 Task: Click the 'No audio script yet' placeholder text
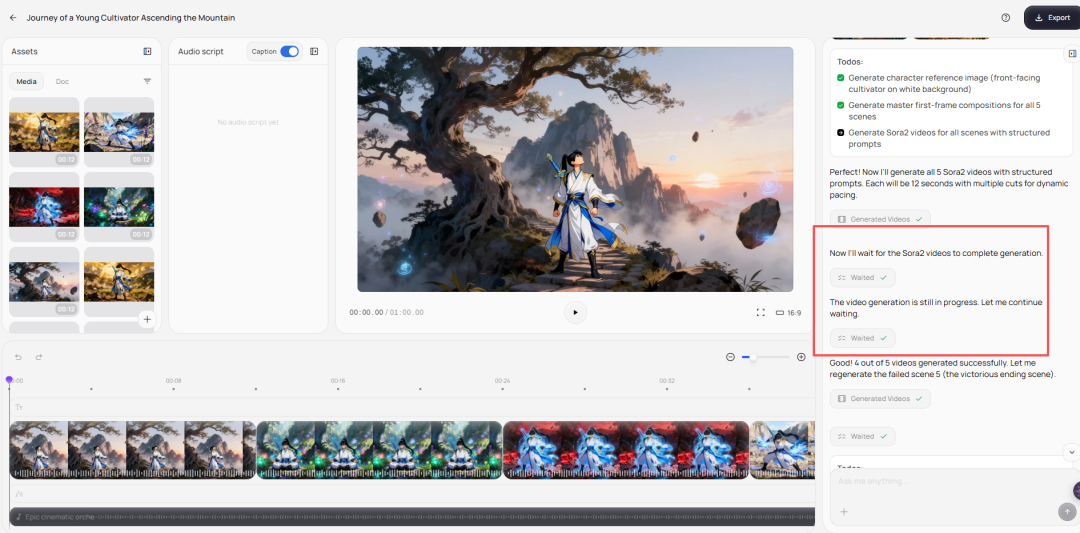coord(248,122)
